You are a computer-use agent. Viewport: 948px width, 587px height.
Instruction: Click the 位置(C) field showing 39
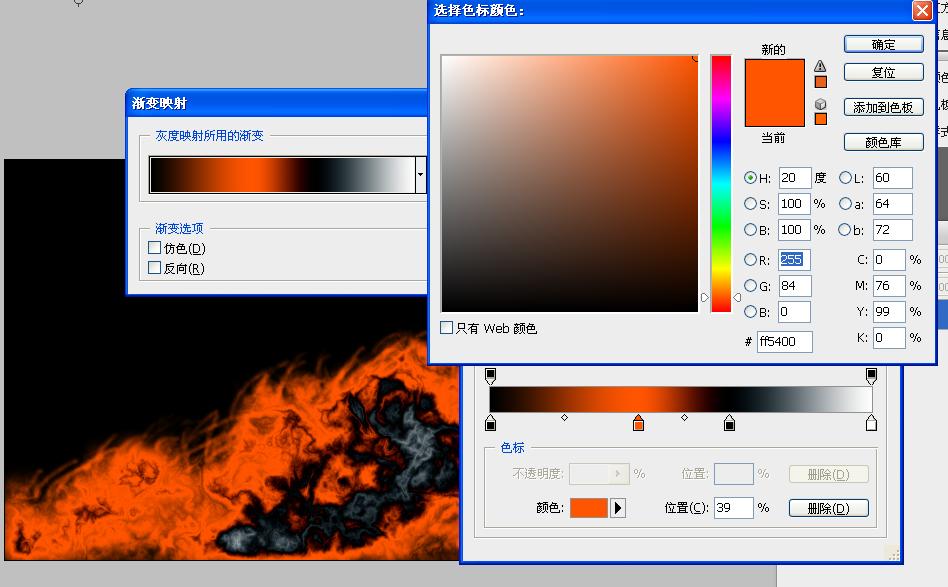(x=734, y=508)
